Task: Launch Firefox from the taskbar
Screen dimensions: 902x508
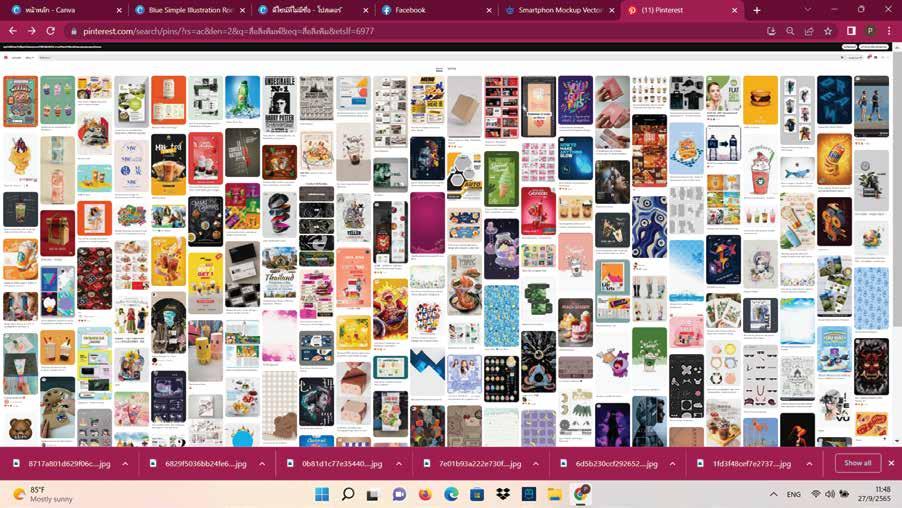Action: (425, 494)
